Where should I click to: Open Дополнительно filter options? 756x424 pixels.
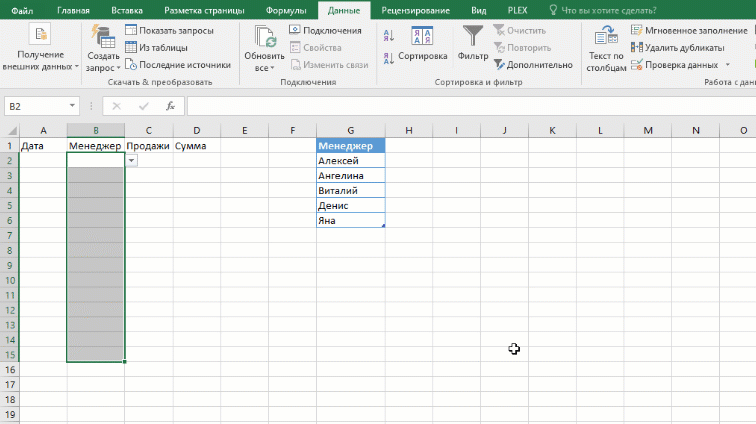533,65
